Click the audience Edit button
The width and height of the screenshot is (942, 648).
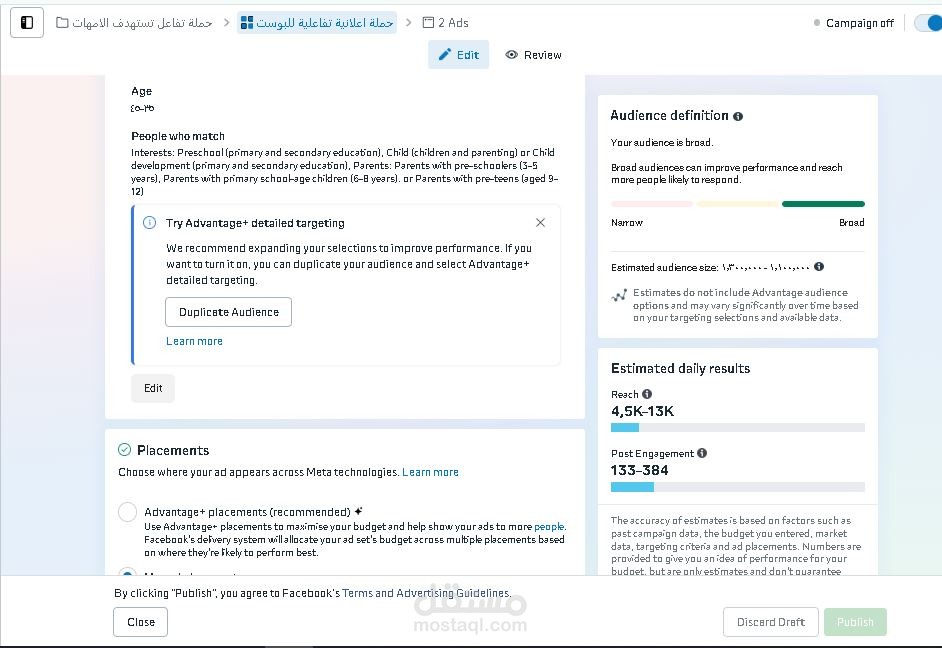pyautogui.click(x=153, y=388)
